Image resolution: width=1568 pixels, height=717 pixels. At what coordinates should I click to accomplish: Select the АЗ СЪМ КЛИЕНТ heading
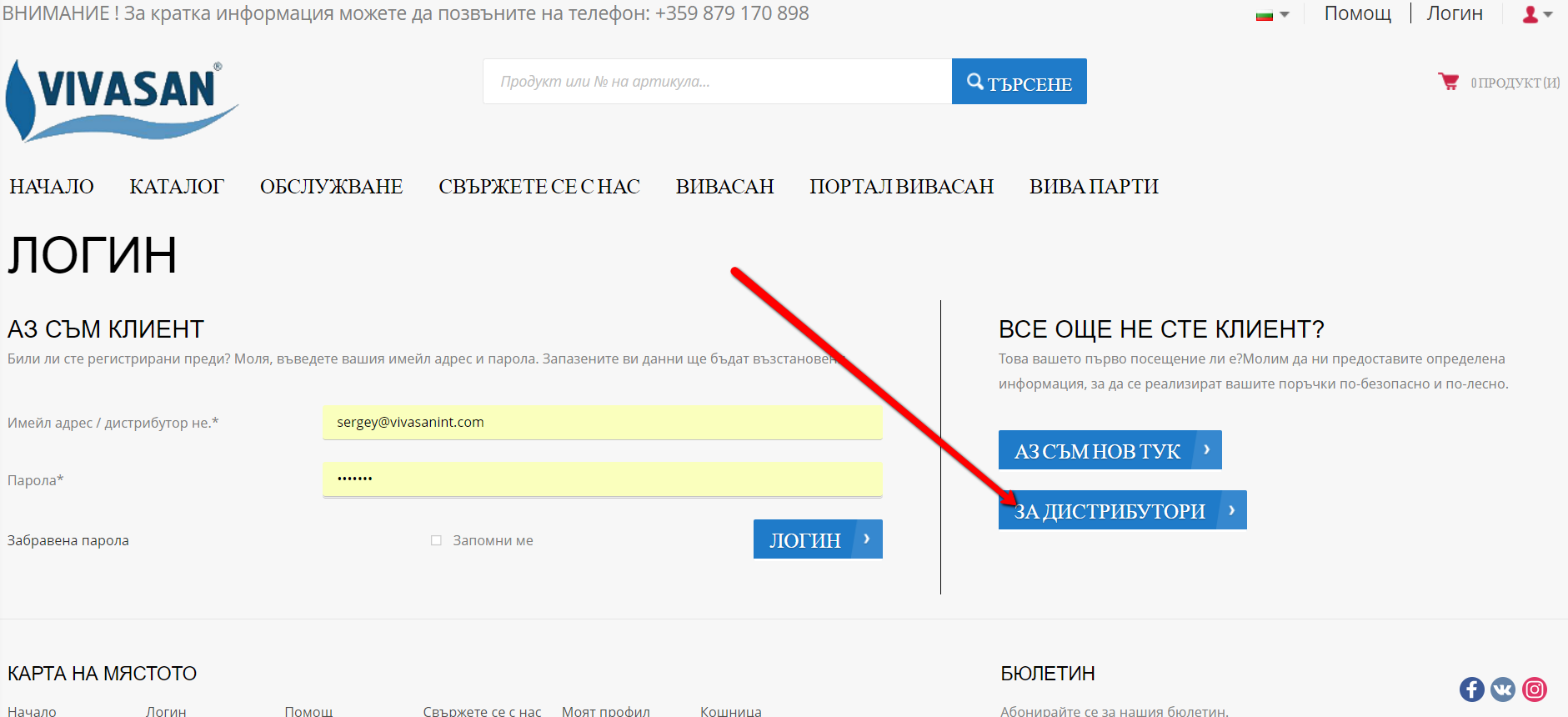point(106,329)
